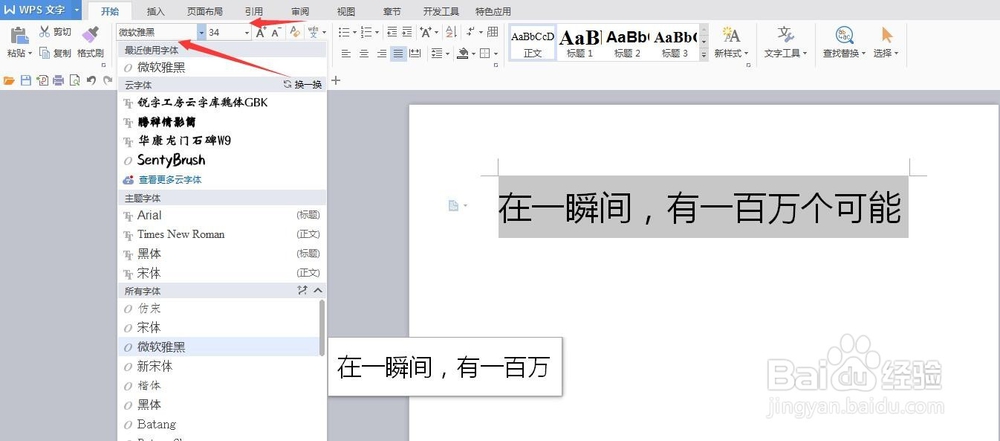The height and width of the screenshot is (441, 1000).
Task: Switch to the 开发工具 tab
Action: pos(441,11)
